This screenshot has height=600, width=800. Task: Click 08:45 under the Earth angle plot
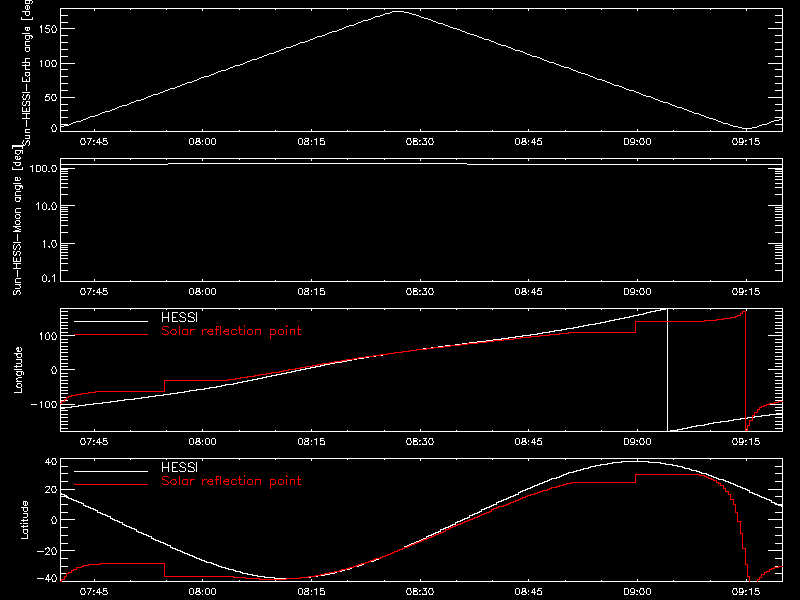pyautogui.click(x=529, y=142)
